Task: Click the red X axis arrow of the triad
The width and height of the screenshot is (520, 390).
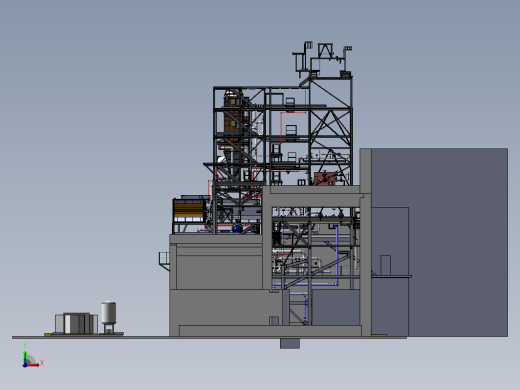Action: coord(33,365)
